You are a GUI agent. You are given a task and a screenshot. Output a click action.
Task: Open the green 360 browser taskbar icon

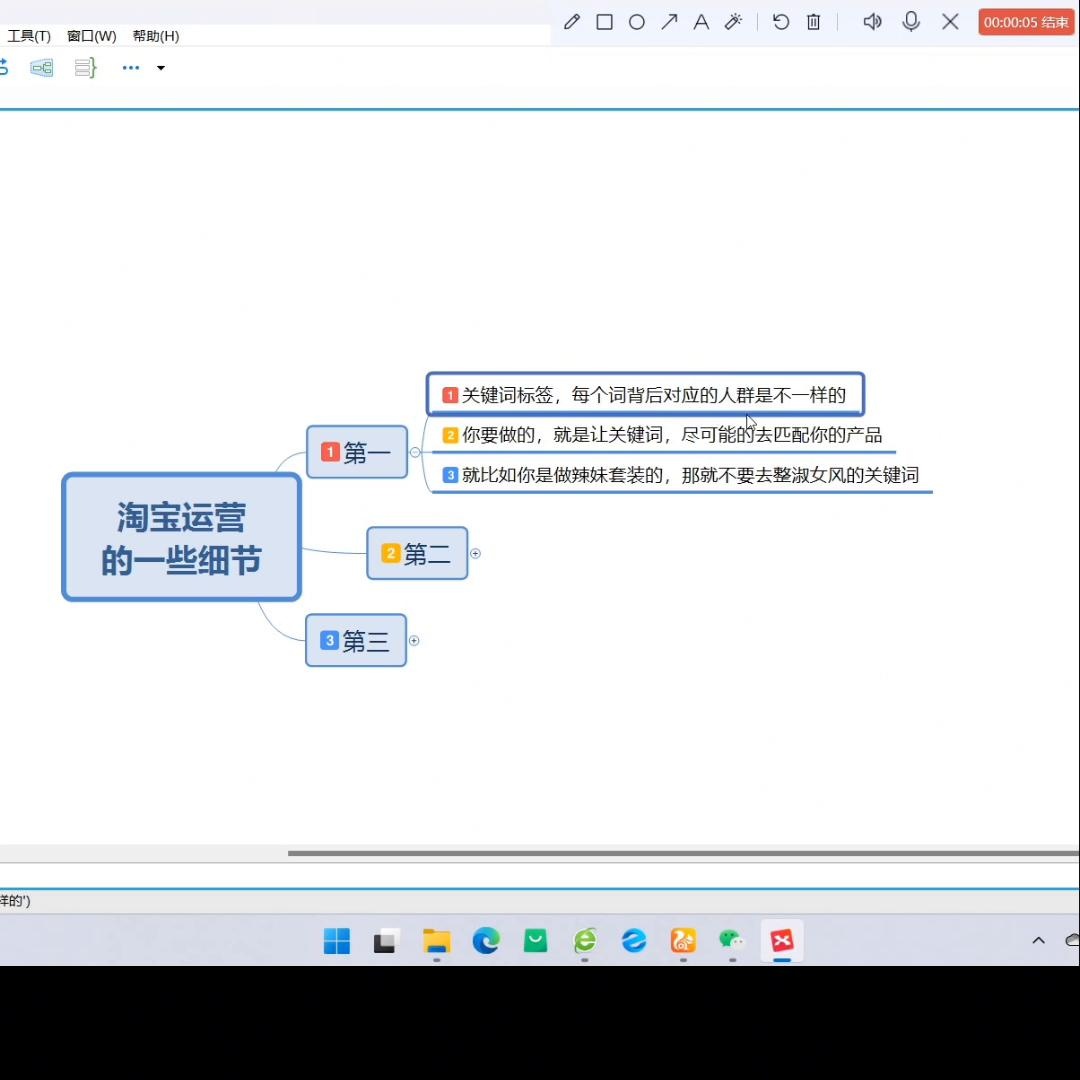pos(585,941)
